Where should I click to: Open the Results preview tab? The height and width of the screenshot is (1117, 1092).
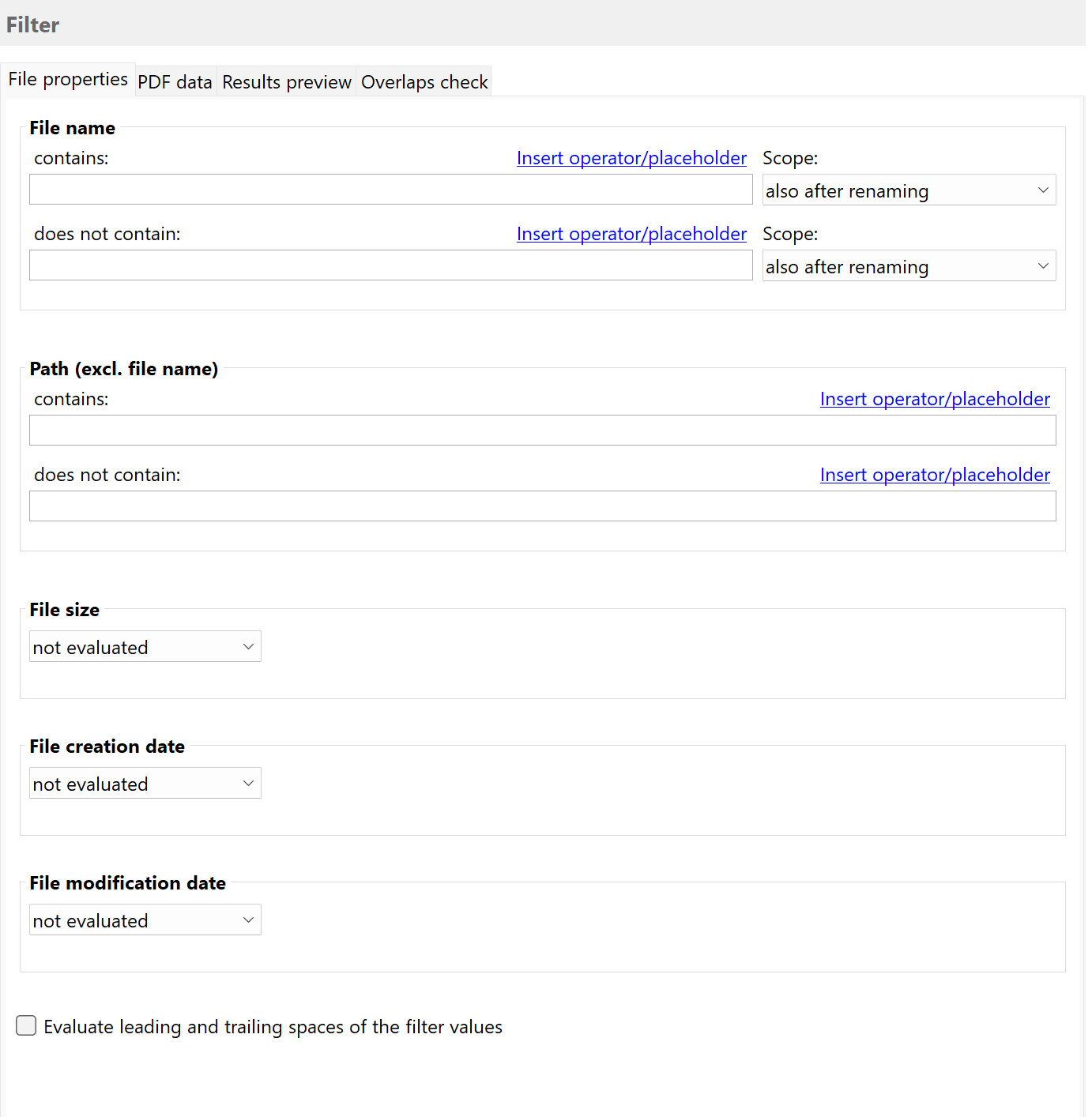point(286,81)
